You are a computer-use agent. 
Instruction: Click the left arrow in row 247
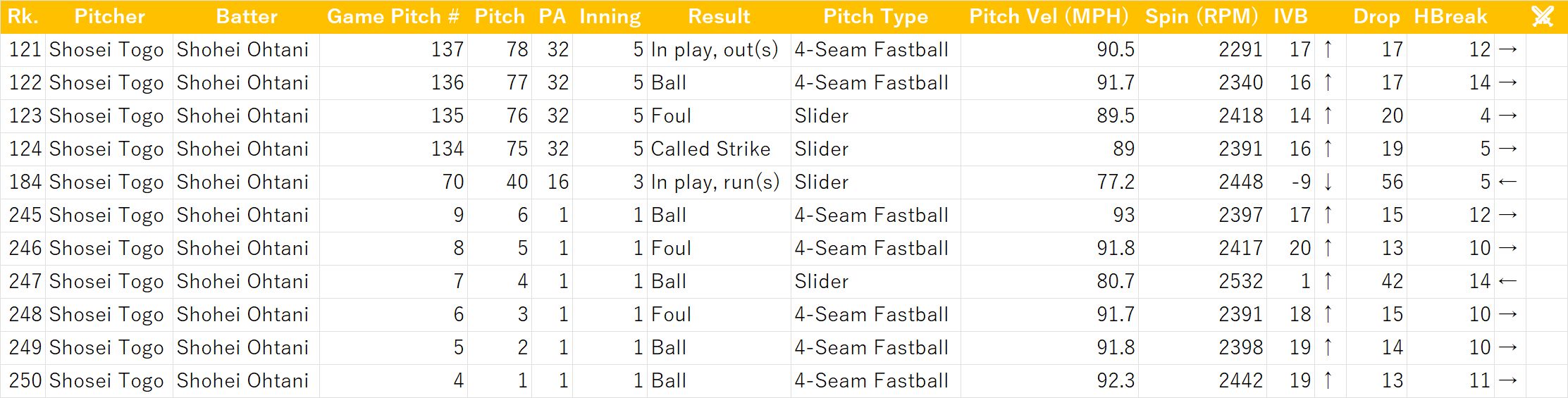click(1507, 281)
